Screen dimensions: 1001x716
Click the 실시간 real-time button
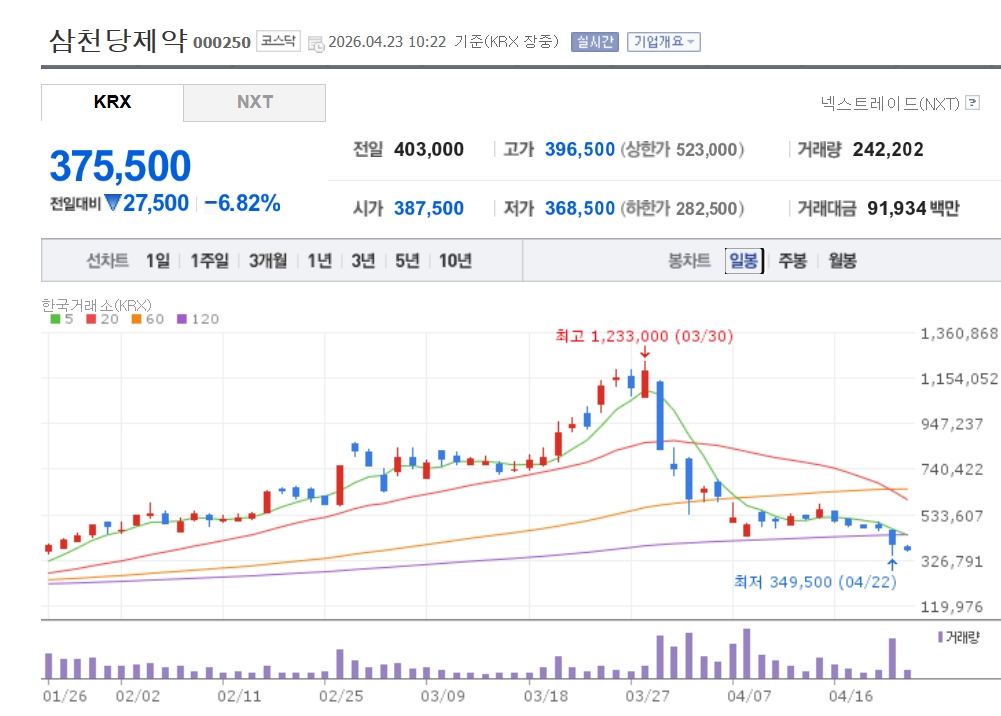pyautogui.click(x=594, y=41)
